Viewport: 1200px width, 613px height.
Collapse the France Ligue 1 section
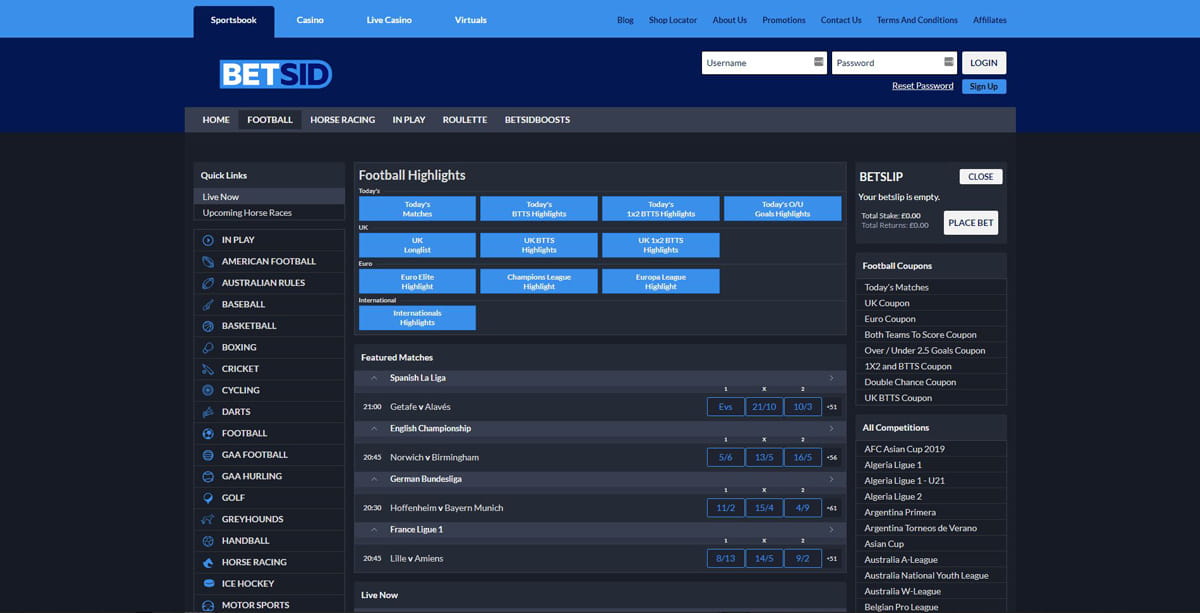pos(374,529)
